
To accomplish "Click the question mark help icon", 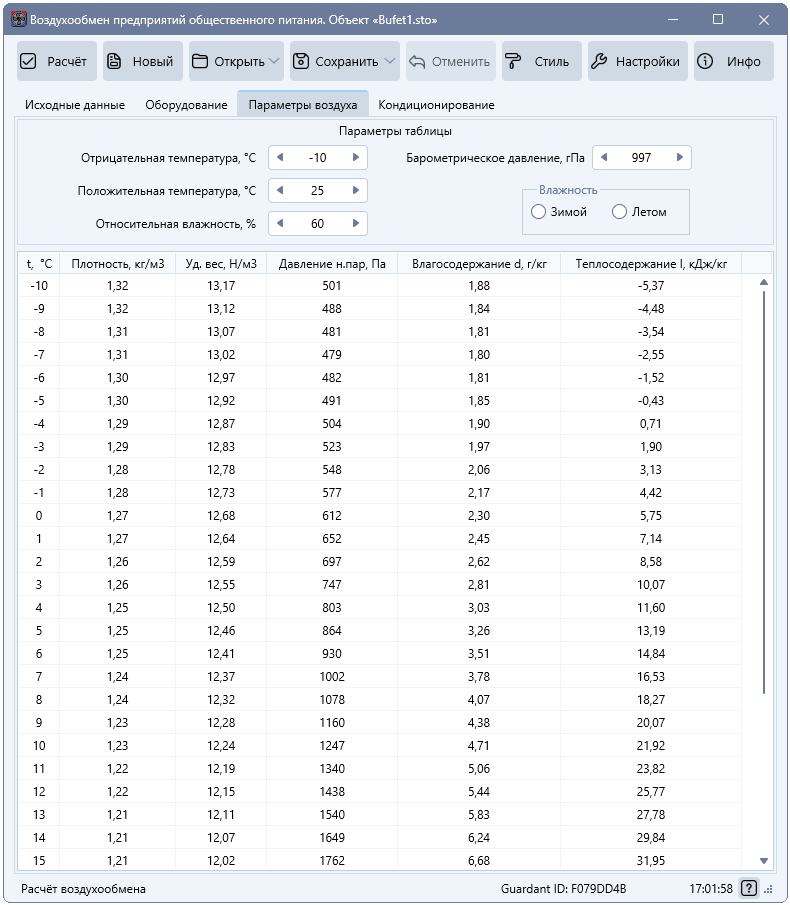I will (x=748, y=888).
